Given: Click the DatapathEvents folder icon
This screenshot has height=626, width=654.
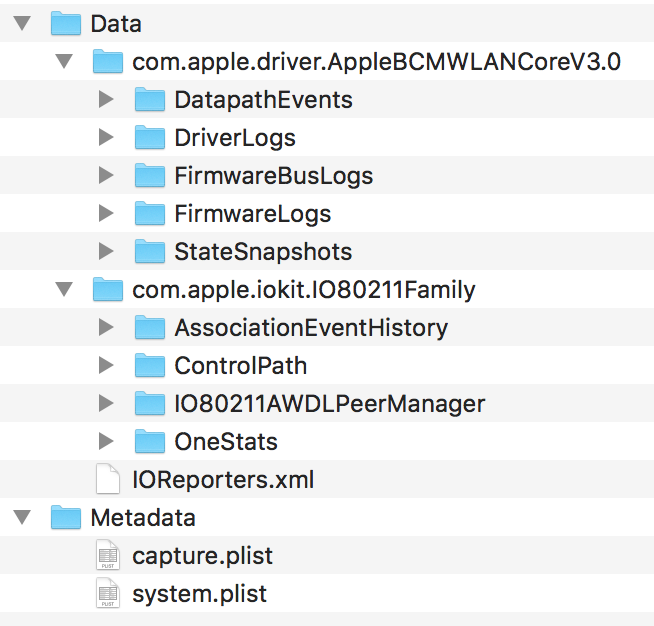Looking at the screenshot, I should (x=148, y=100).
